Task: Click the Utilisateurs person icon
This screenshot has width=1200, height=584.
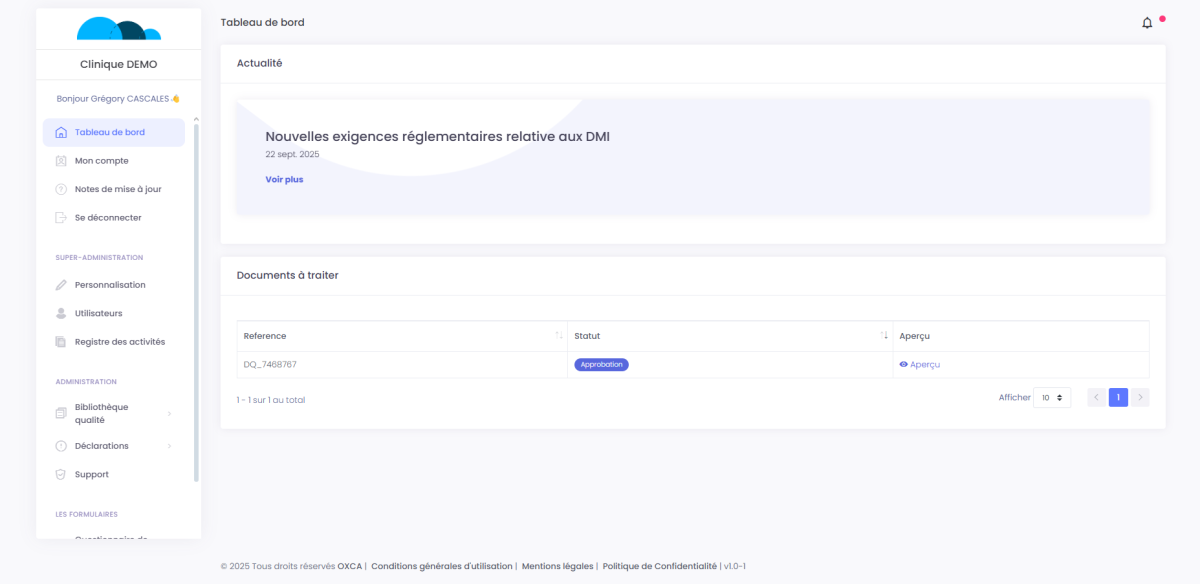Action: pyautogui.click(x=61, y=313)
